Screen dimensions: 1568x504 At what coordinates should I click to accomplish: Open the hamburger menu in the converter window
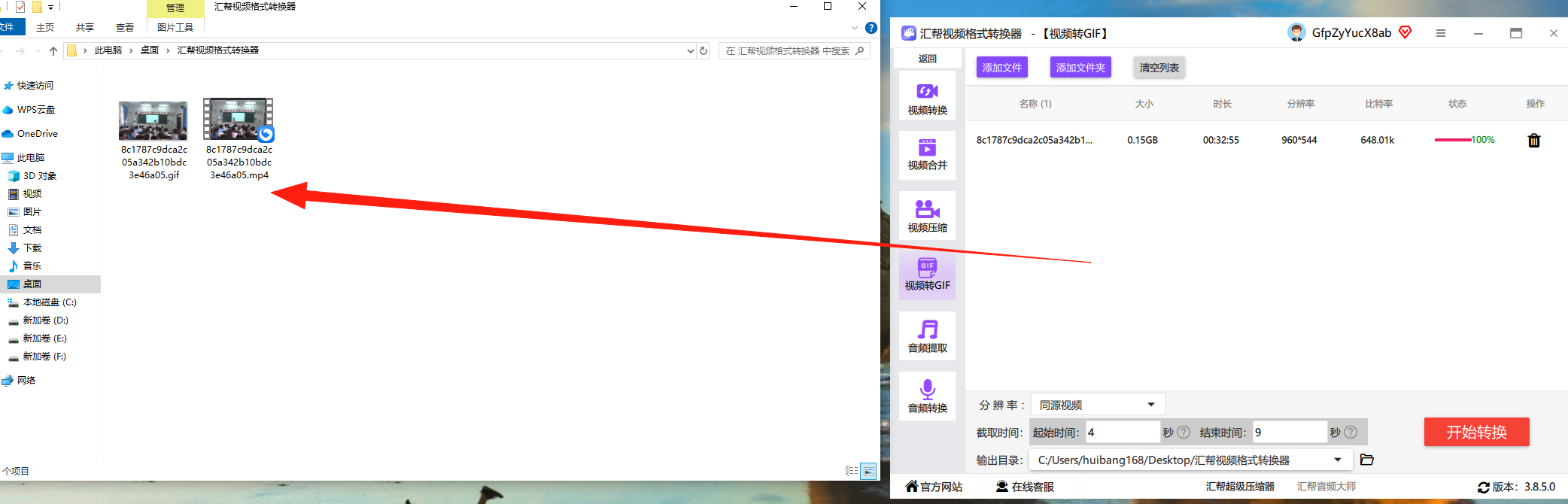pyautogui.click(x=1441, y=33)
